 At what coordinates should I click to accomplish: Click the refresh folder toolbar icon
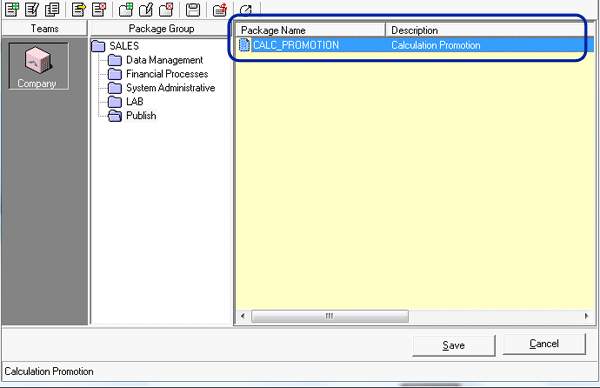point(220,10)
